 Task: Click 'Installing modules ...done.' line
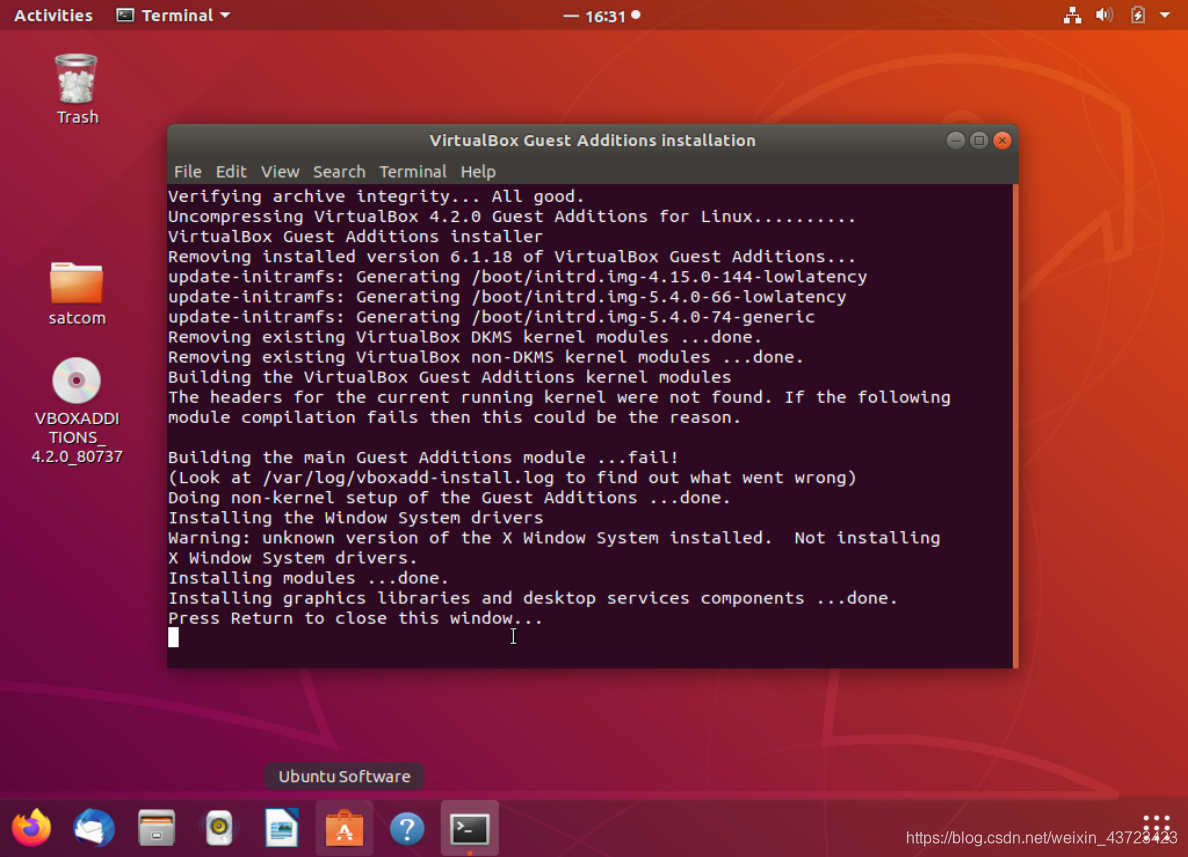click(308, 578)
